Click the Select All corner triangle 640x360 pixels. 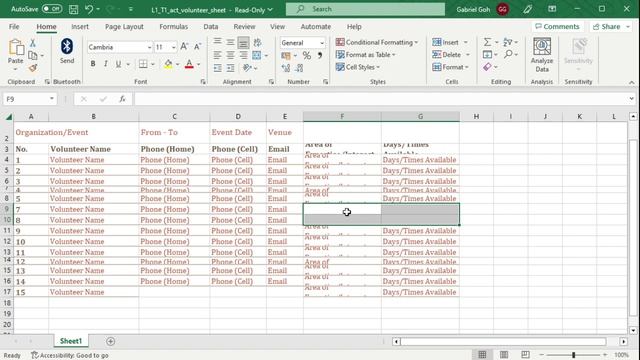pyautogui.click(x=9, y=117)
